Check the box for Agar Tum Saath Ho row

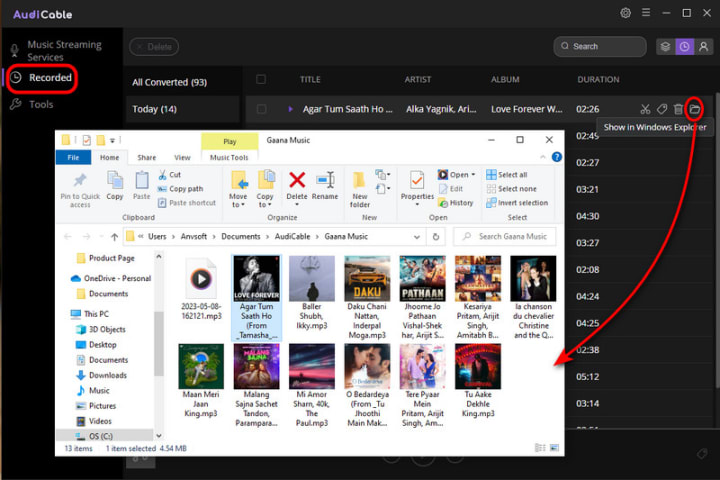(261, 109)
